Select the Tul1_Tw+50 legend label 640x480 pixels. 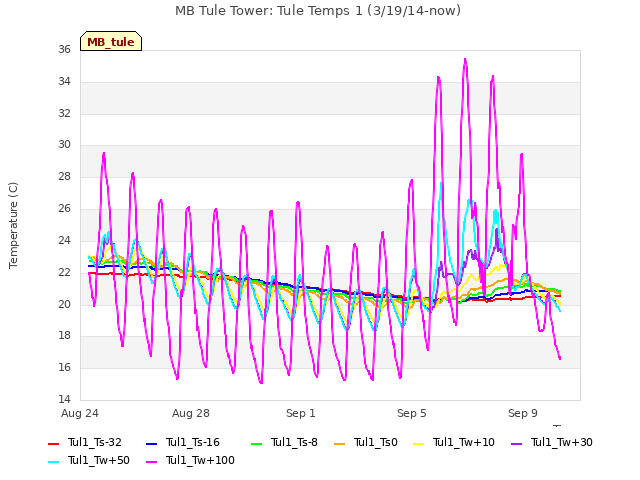click(99, 460)
